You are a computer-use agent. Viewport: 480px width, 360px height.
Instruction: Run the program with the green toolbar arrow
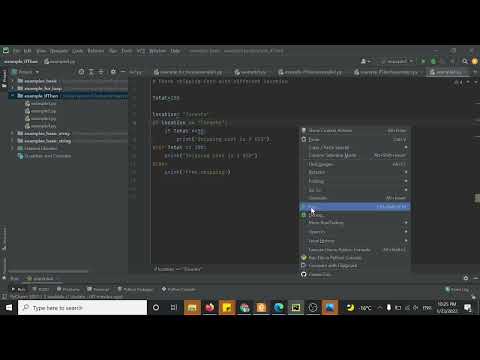(423, 61)
